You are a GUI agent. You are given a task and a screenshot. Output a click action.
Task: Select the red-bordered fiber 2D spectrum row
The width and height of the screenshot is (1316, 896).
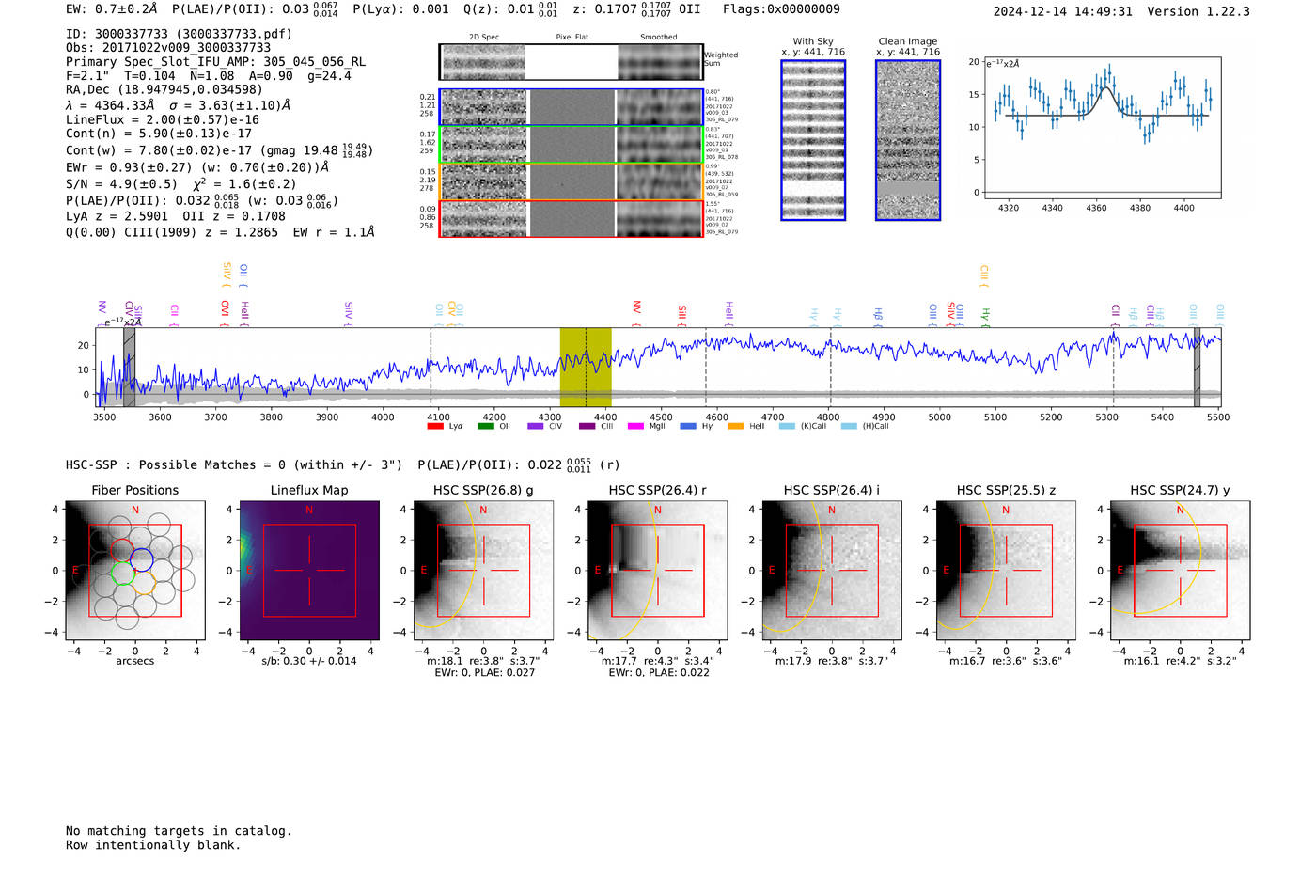[x=572, y=218]
